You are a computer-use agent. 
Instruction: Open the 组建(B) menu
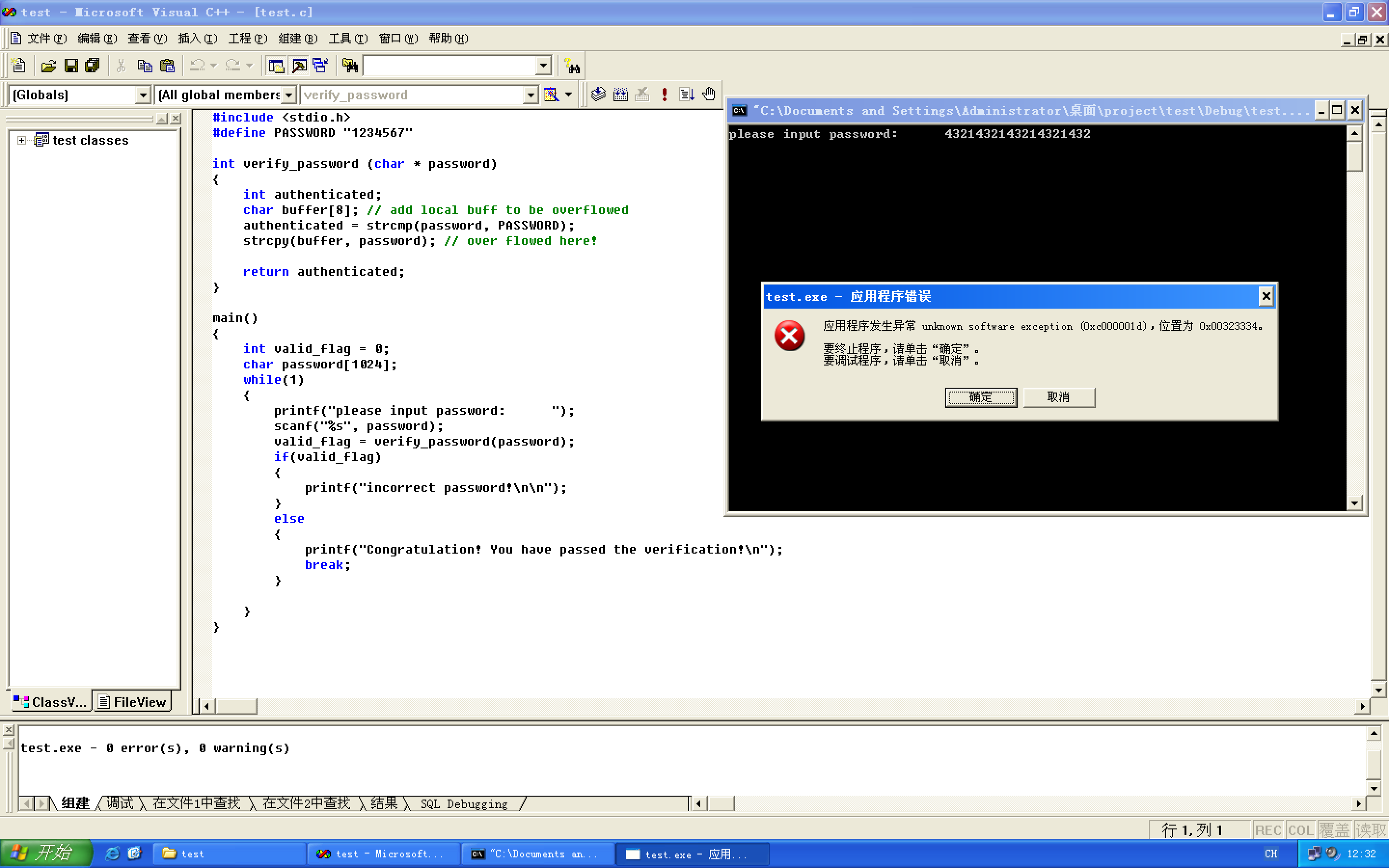(x=298, y=39)
